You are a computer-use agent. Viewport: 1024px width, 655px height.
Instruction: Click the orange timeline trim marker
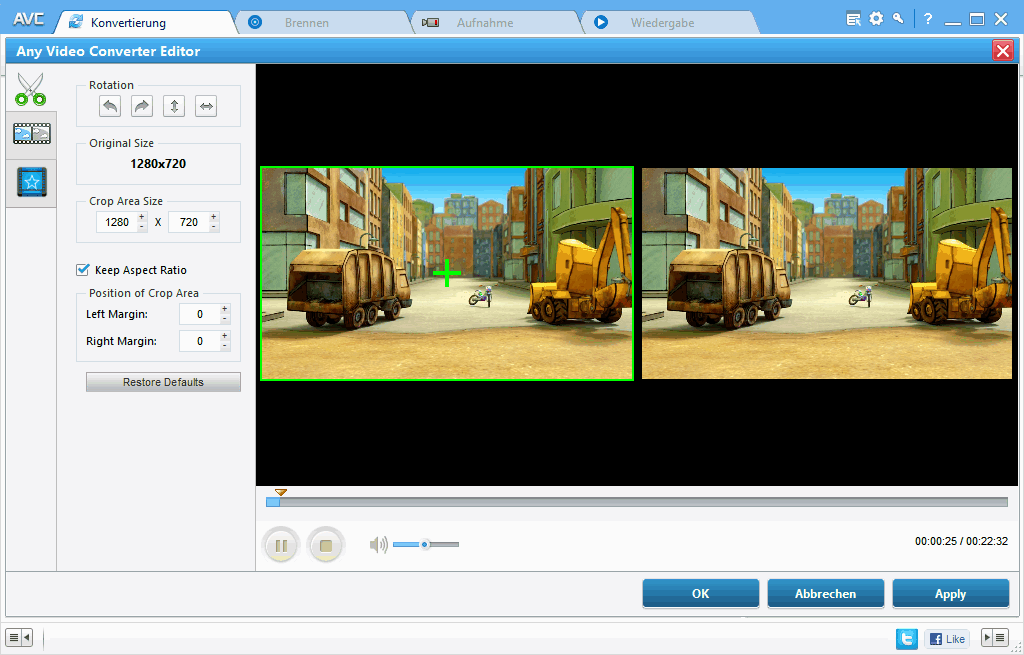[281, 492]
